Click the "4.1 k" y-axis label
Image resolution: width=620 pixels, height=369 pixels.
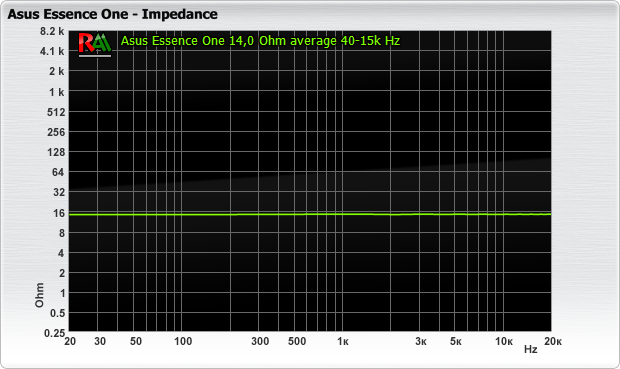click(x=52, y=51)
